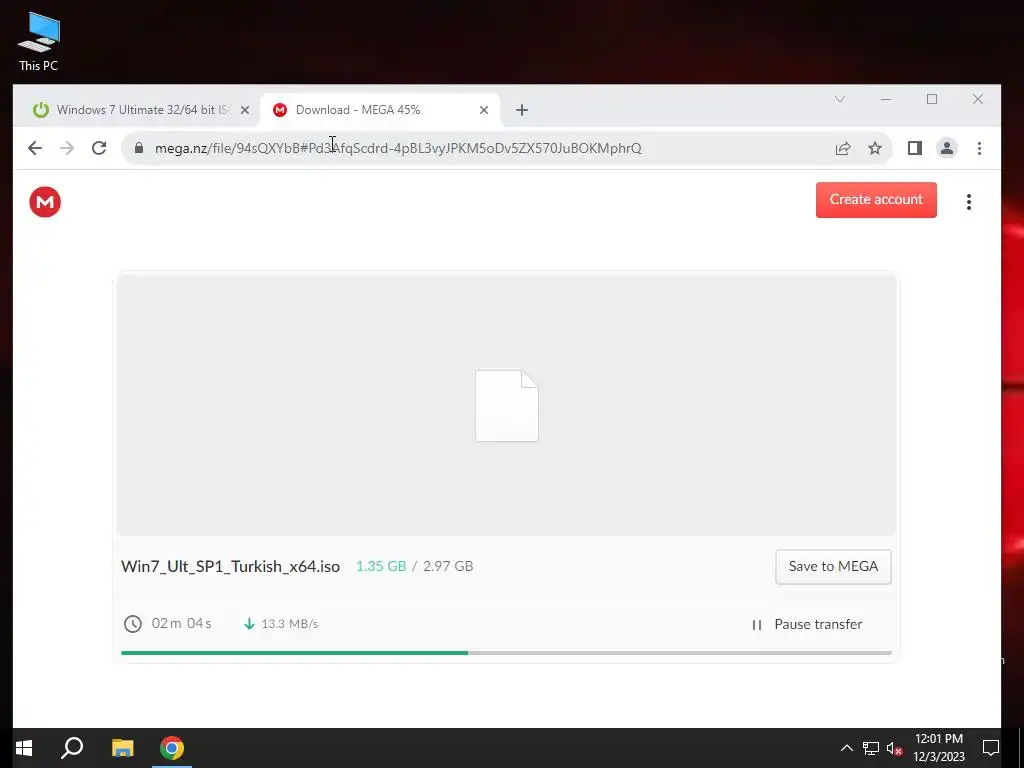Viewport: 1024px width, 768px height.
Task: Click the MEGA logo icon
Action: click(x=45, y=202)
